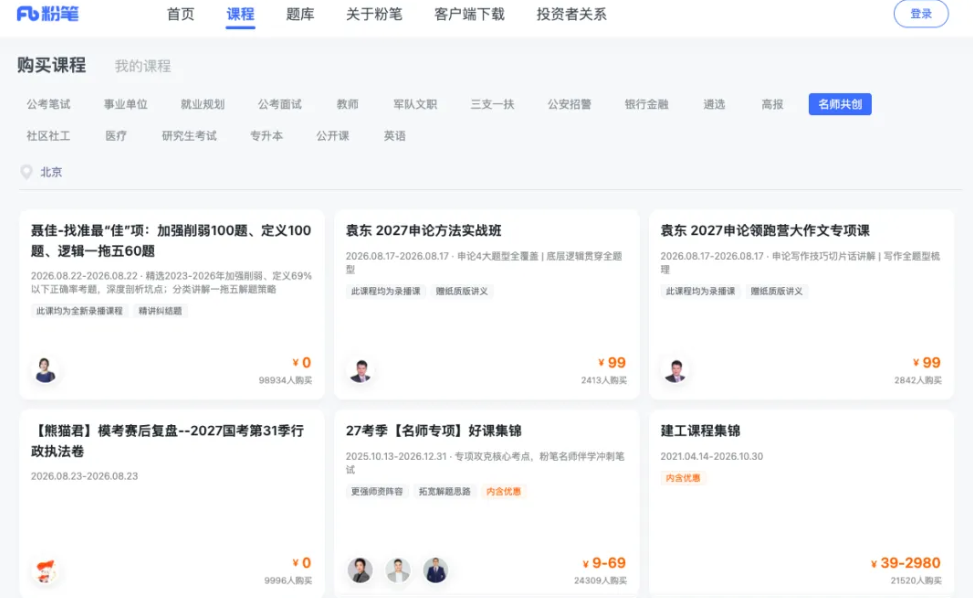Select the 公考笔试 category
973x598 pixels.
point(48,104)
